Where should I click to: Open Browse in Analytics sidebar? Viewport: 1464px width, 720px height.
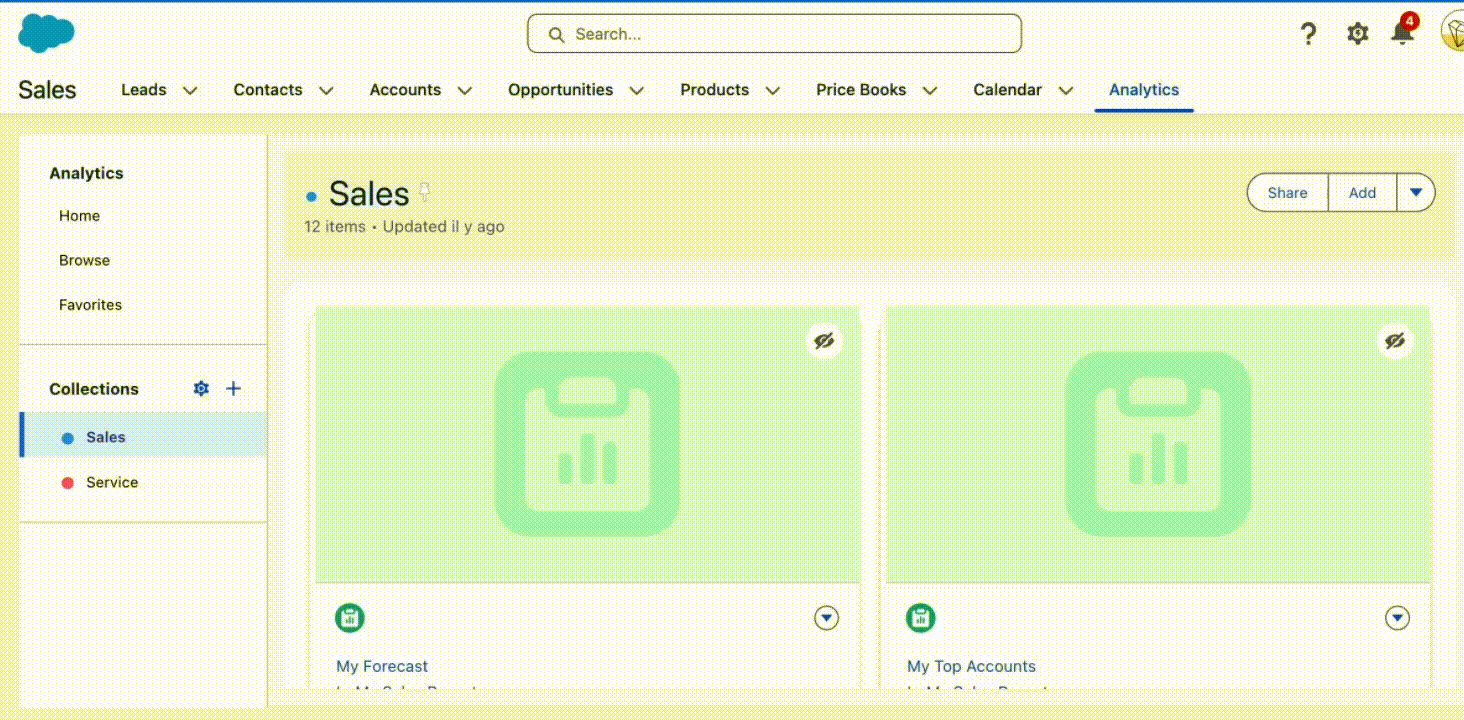coord(84,260)
